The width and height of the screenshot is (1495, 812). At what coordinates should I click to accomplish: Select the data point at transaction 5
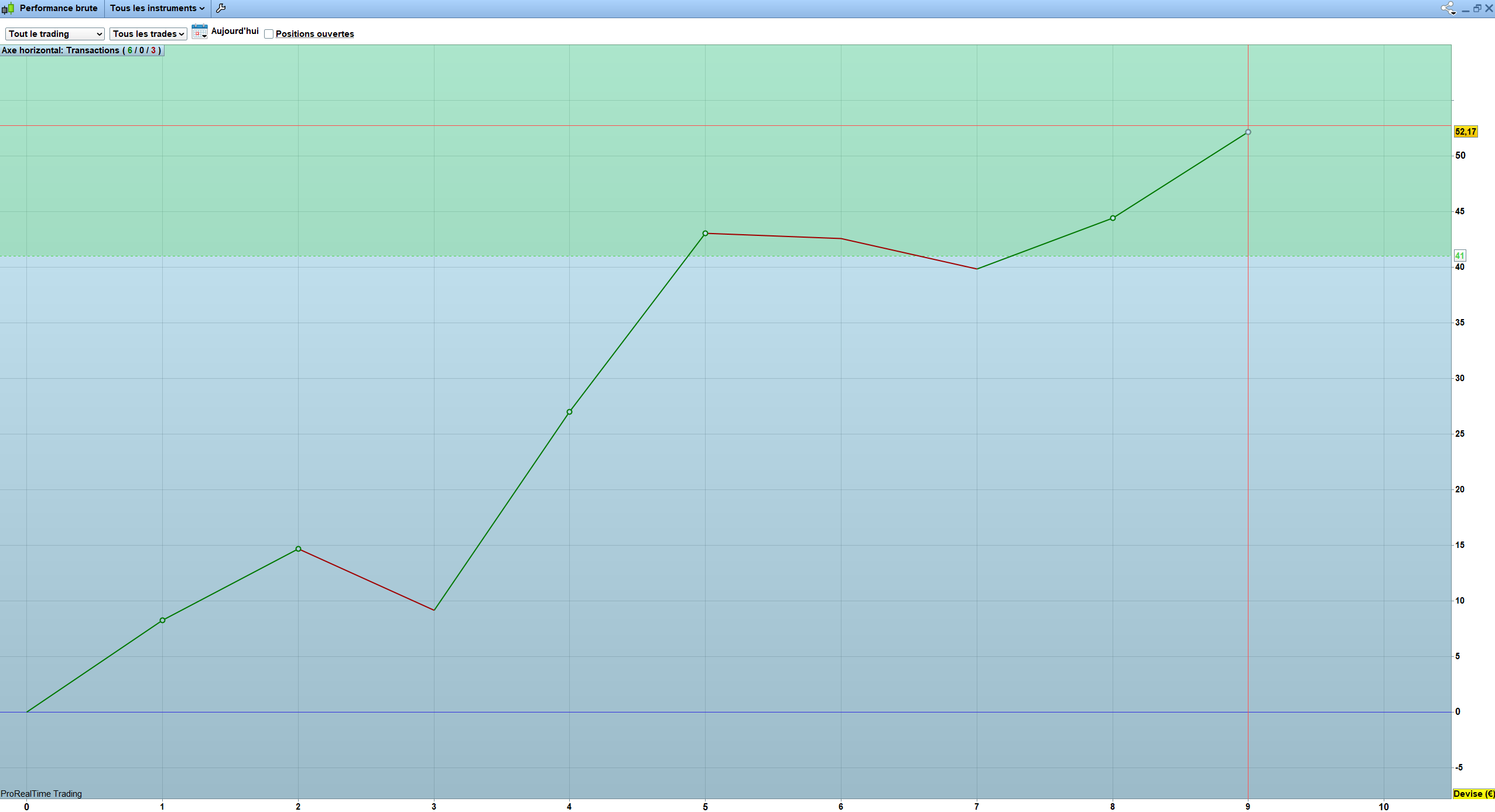705,234
